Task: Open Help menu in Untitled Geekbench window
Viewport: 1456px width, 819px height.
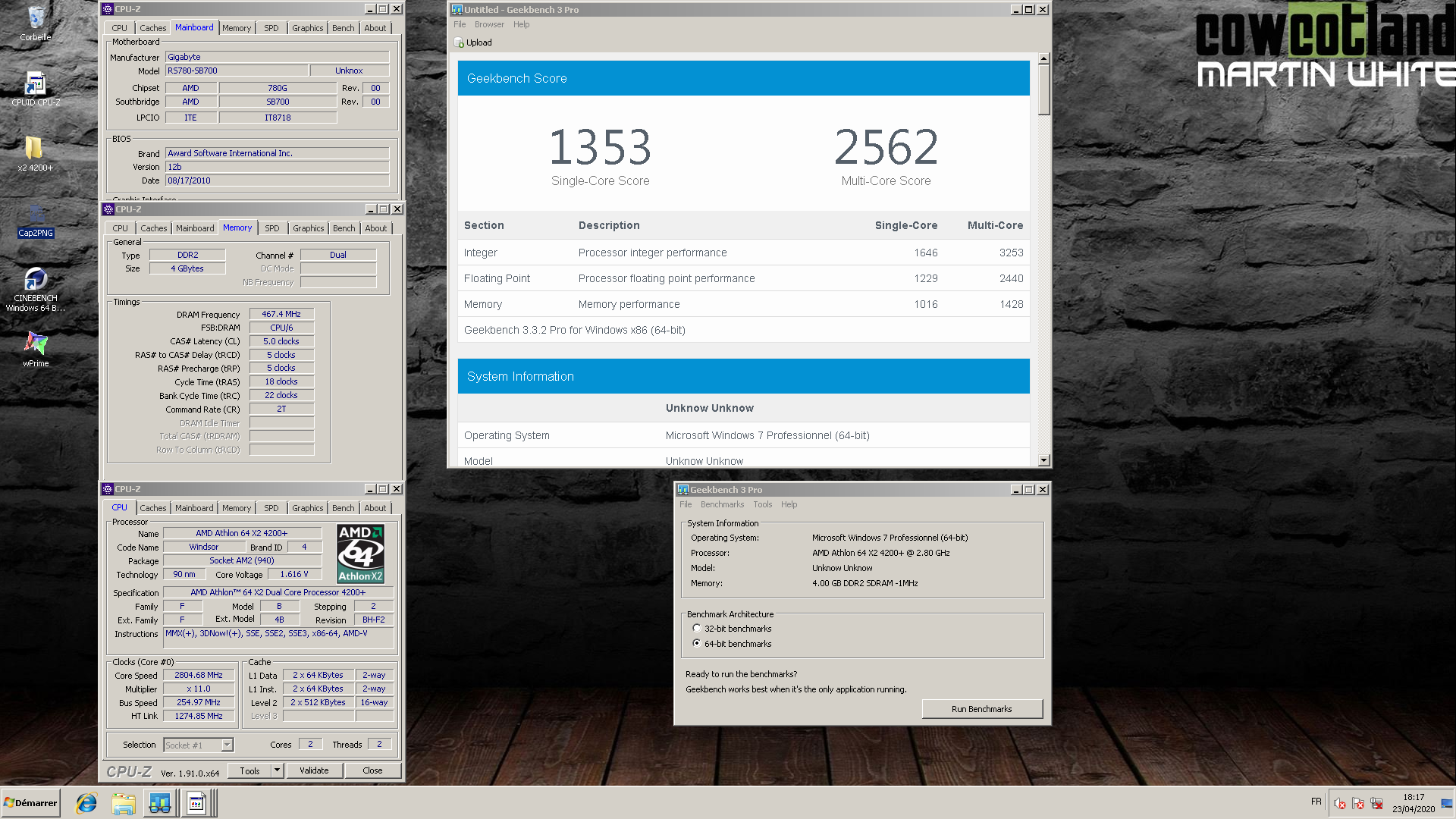Action: pos(521,25)
